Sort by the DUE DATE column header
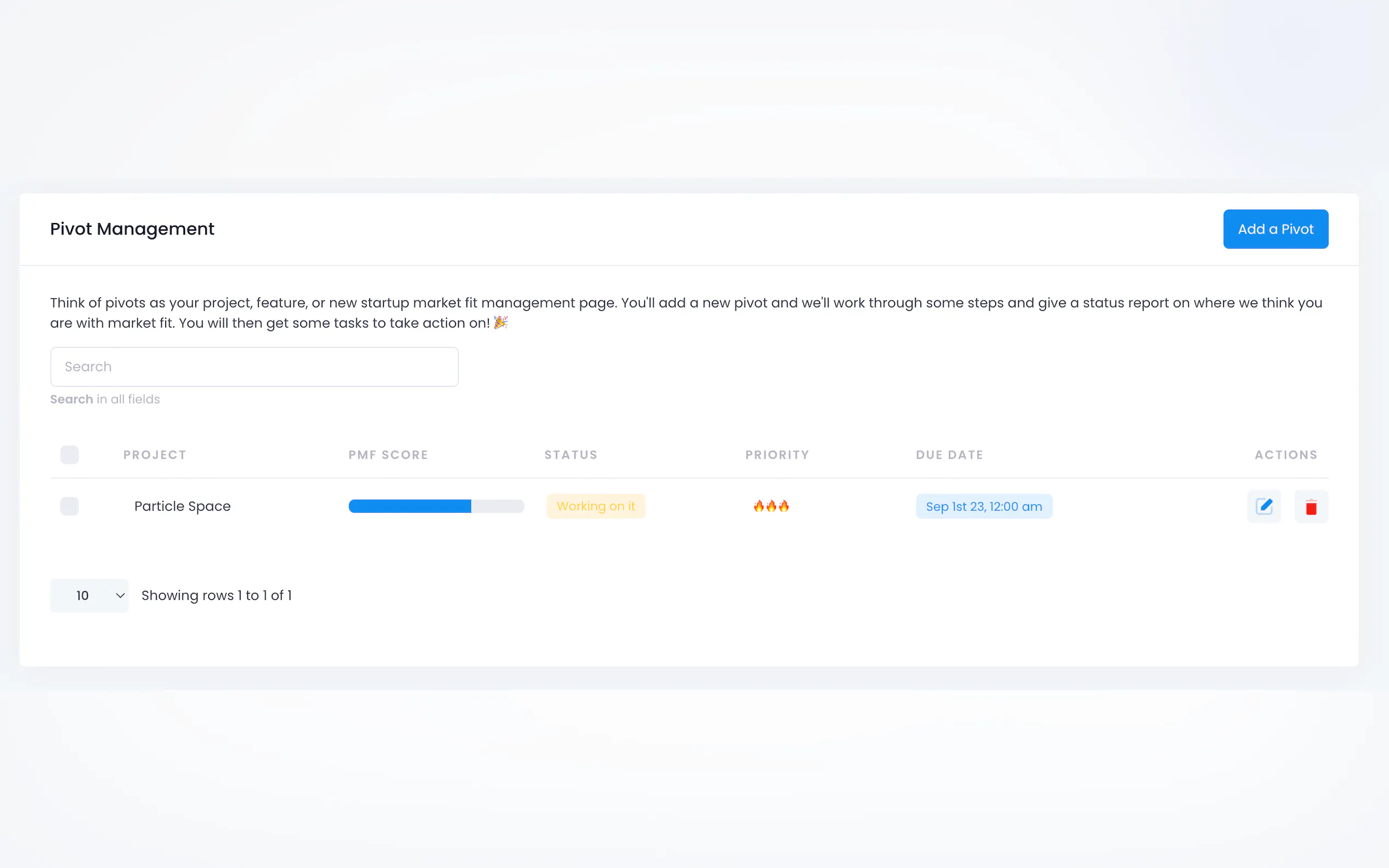The width and height of the screenshot is (1389, 868). pos(949,455)
